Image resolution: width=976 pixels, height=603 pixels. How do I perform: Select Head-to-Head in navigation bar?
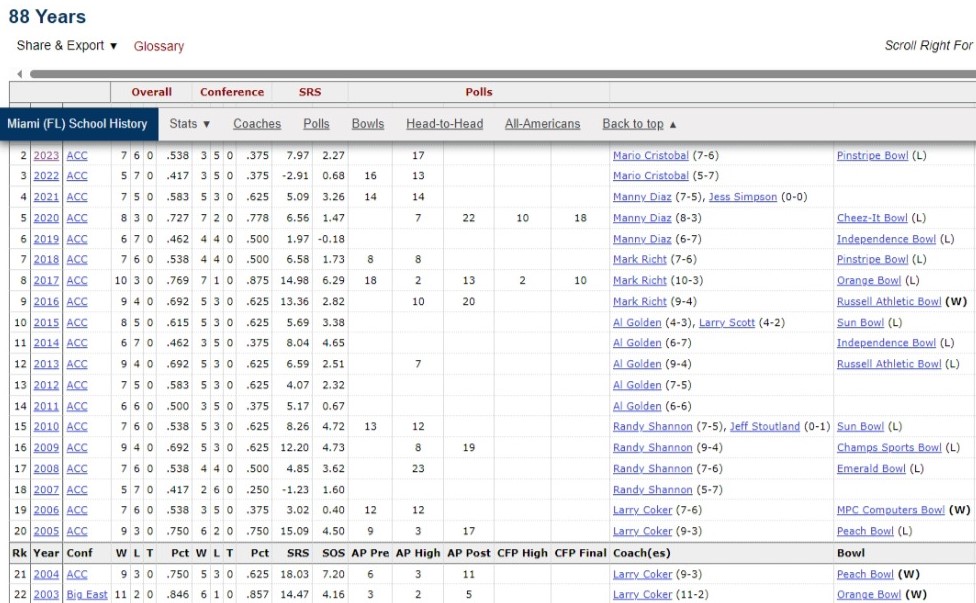[x=444, y=124]
